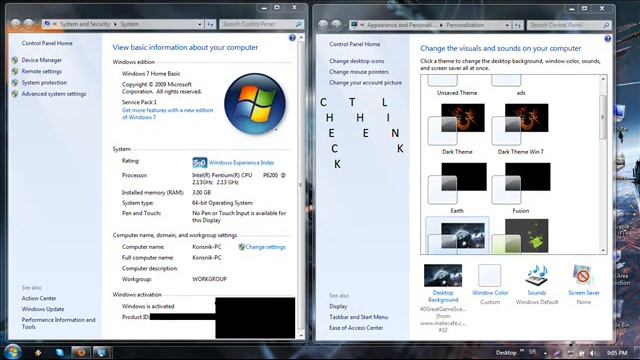The height and width of the screenshot is (360, 640).
Task: Open Device Manager in System window
Action: click(42, 60)
